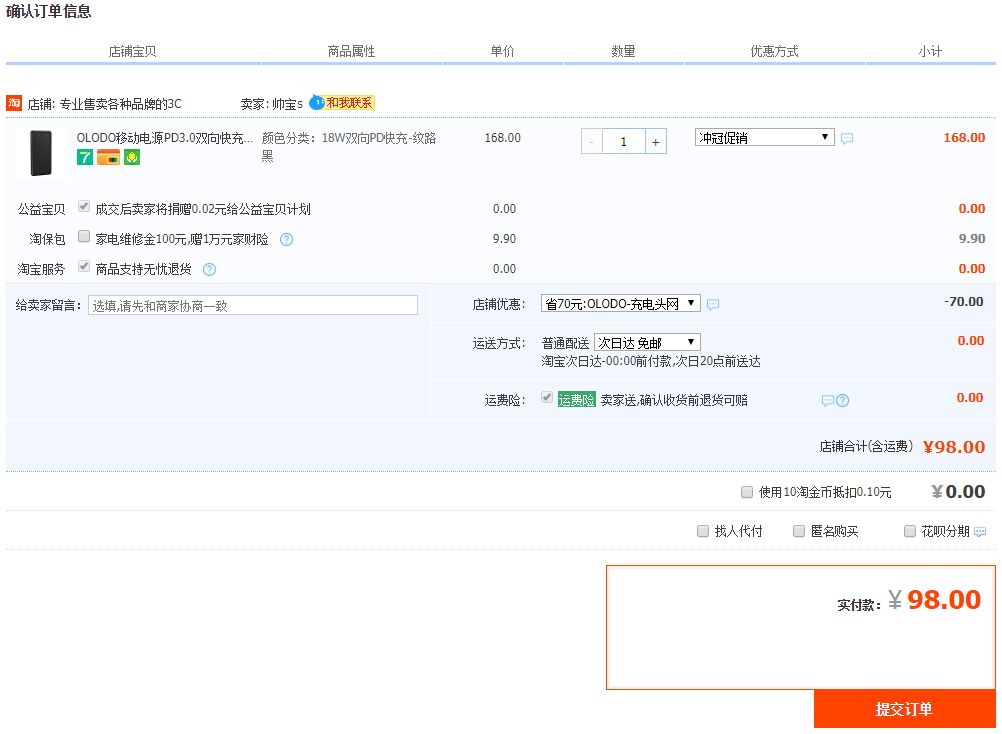Click info icon next to 花呗分期
The width and height of the screenshot is (1002, 734).
pyautogui.click(x=980, y=531)
